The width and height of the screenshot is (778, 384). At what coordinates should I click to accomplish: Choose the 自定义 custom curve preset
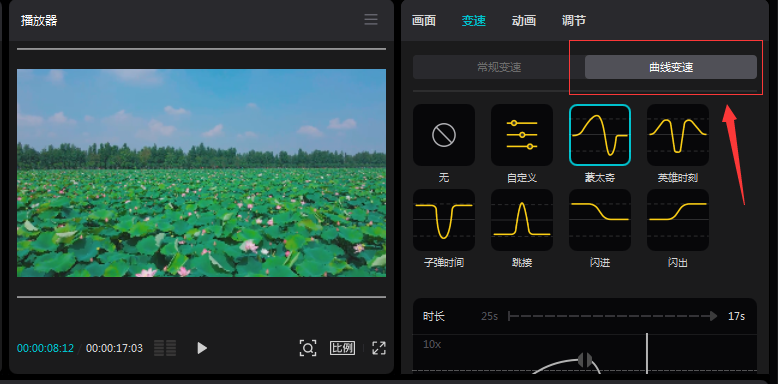click(521, 135)
